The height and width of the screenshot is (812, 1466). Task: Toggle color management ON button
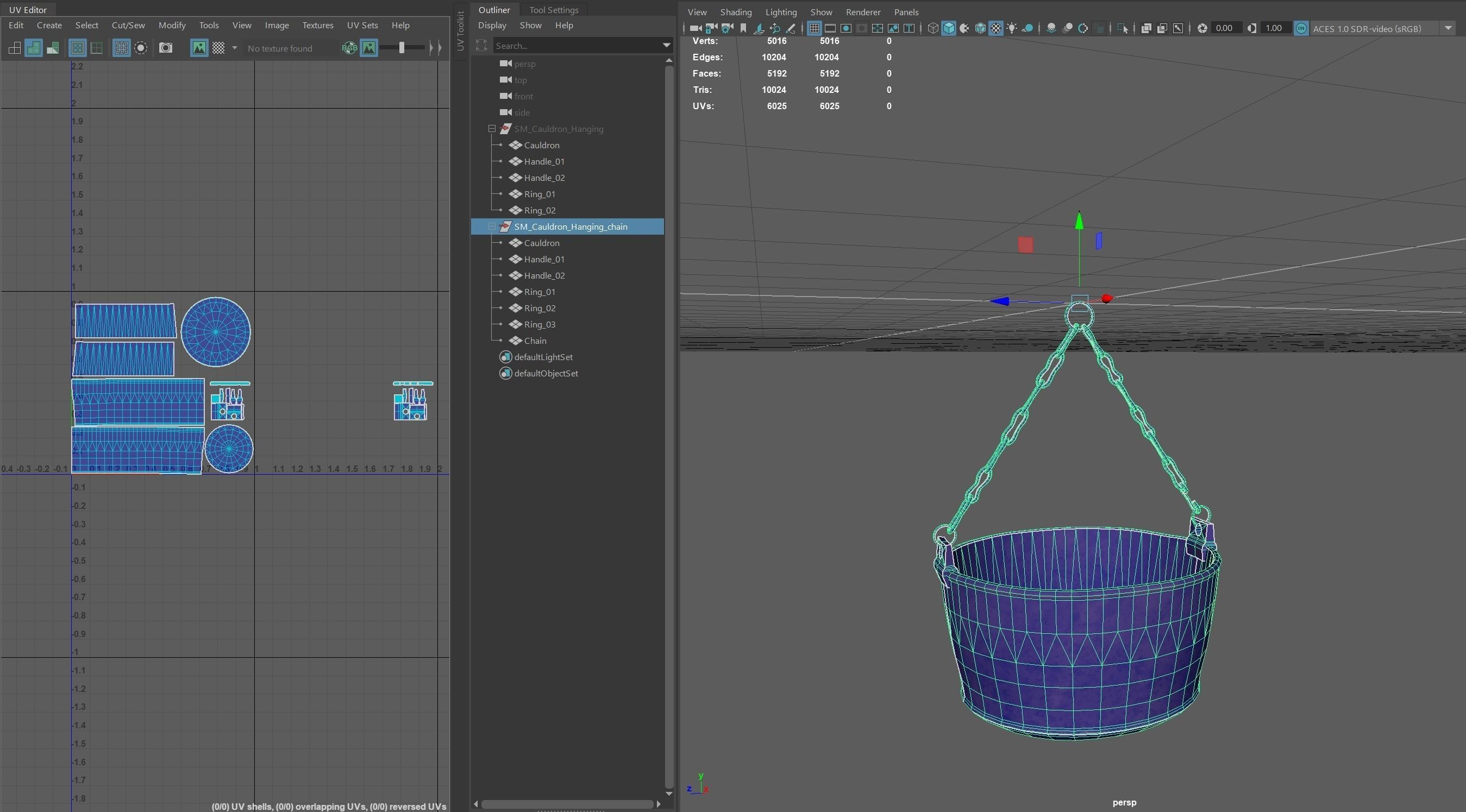[x=1301, y=28]
